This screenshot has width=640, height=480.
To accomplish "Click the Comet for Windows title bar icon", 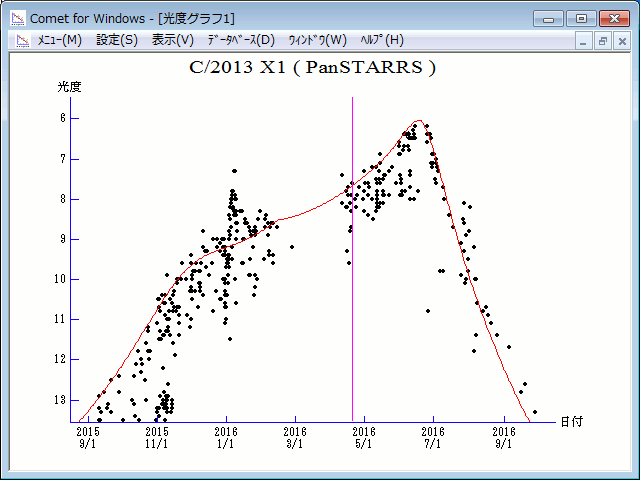I will 18,18.
